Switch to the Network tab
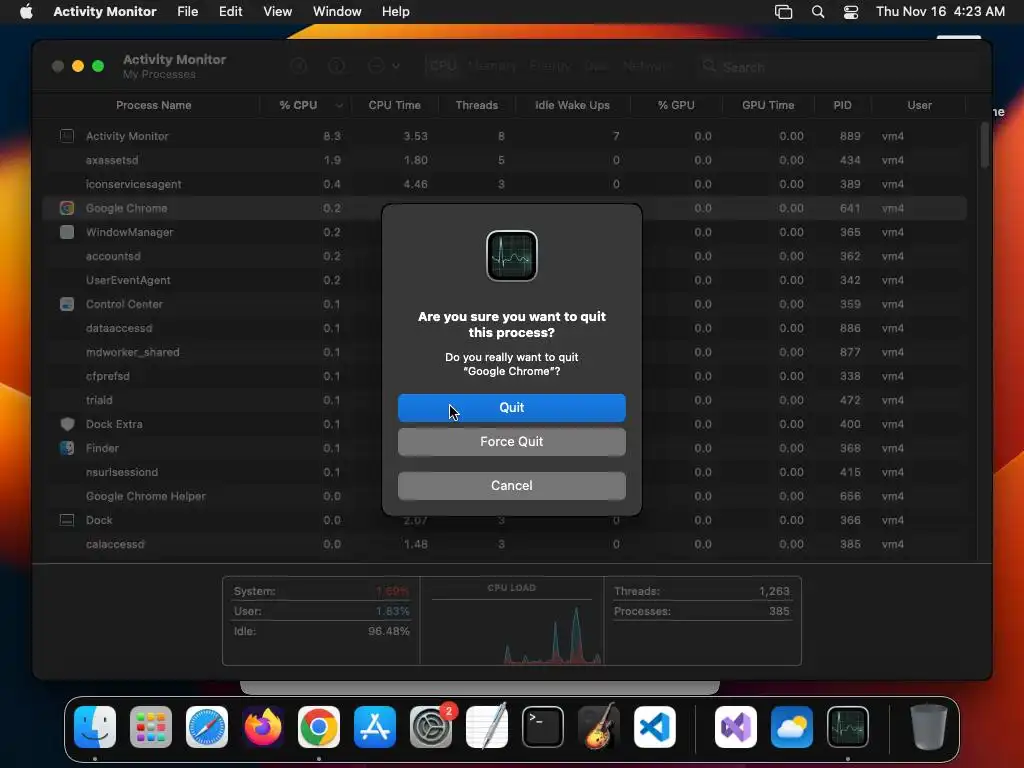Viewport: 1024px width, 768px height. coord(645,66)
